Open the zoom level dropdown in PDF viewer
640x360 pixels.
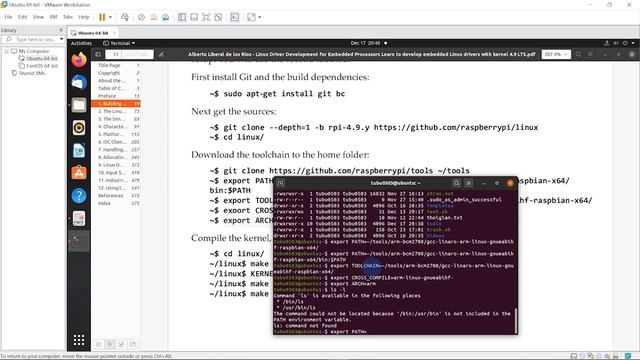click(556, 54)
